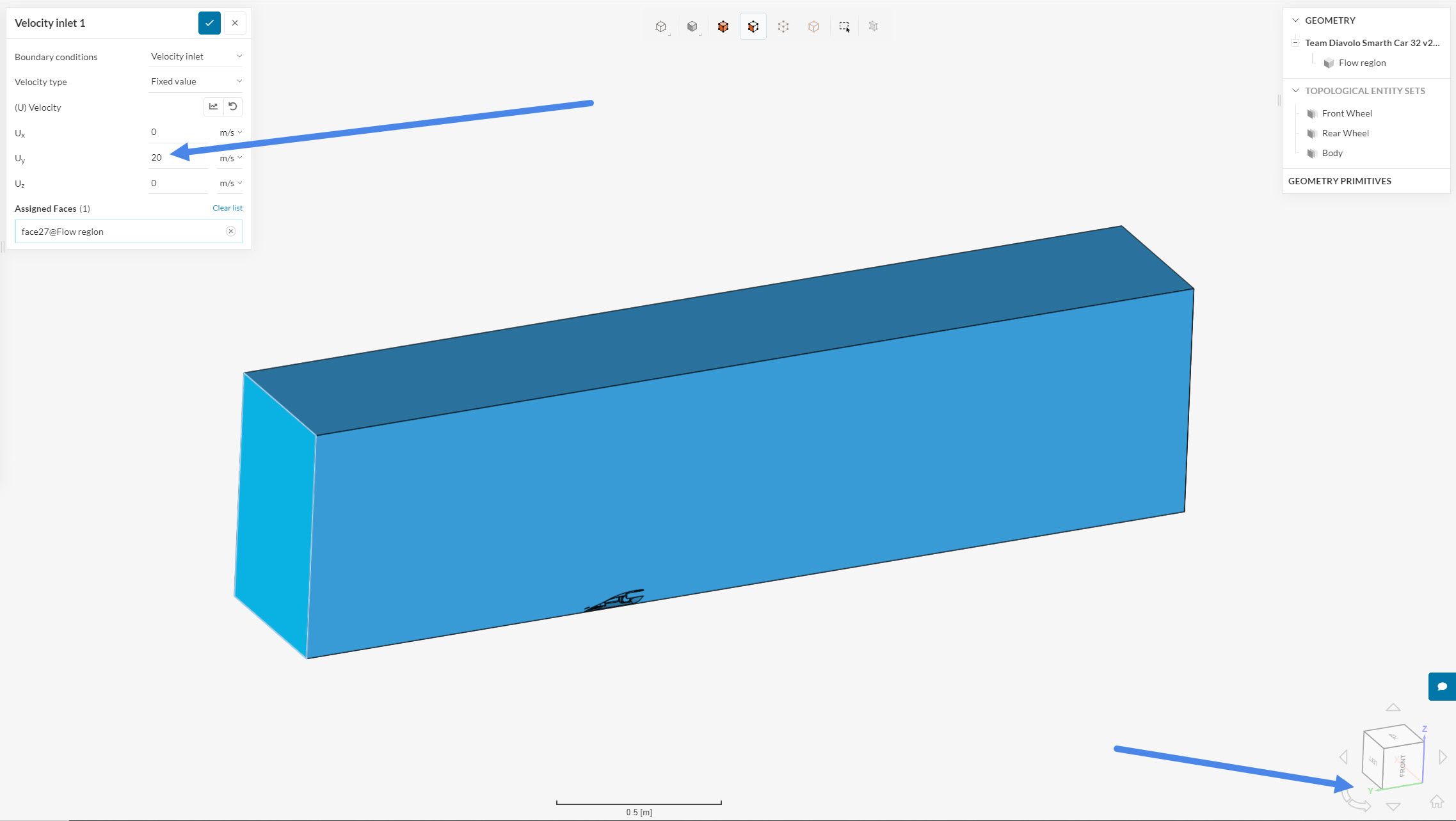The height and width of the screenshot is (821, 1456).
Task: Click the velocity table input graph icon
Action: 213,107
